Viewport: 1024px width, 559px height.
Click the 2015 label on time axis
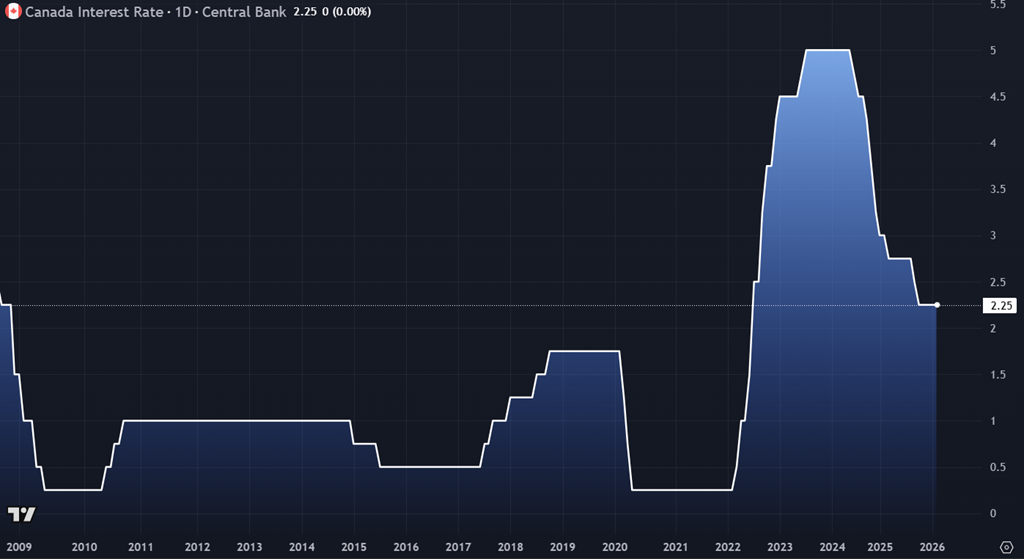click(x=352, y=547)
